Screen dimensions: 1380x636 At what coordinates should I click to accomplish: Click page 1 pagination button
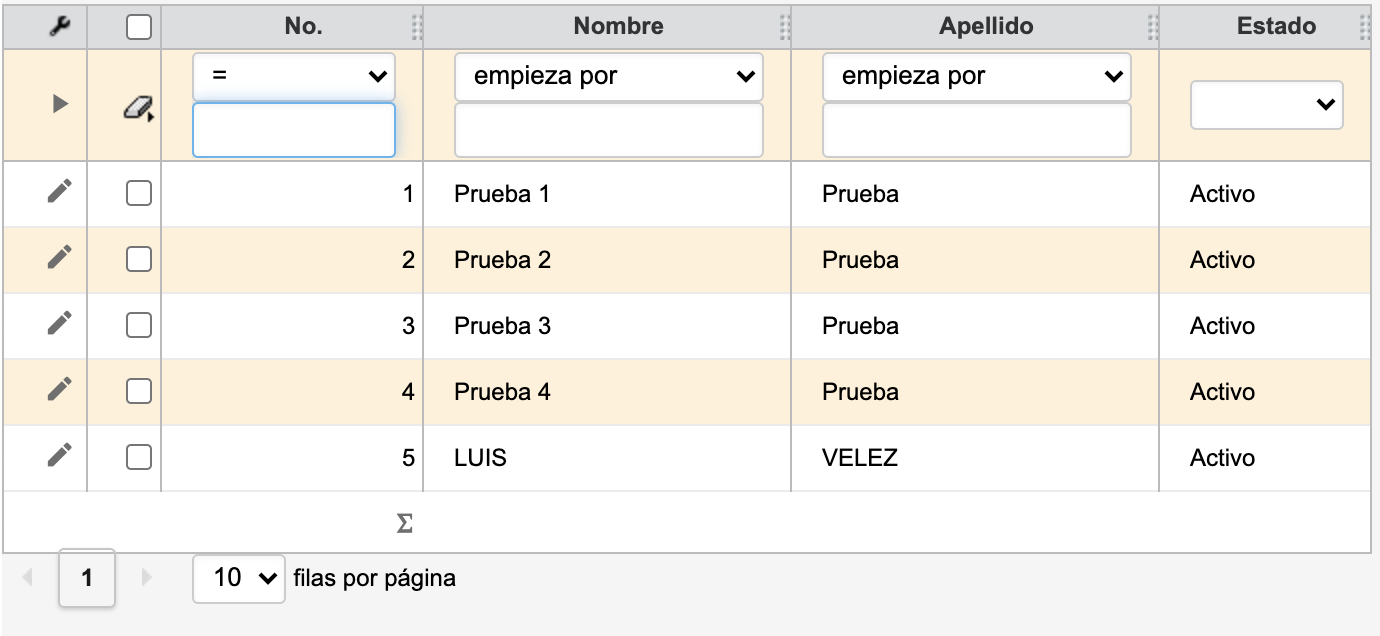click(87, 578)
